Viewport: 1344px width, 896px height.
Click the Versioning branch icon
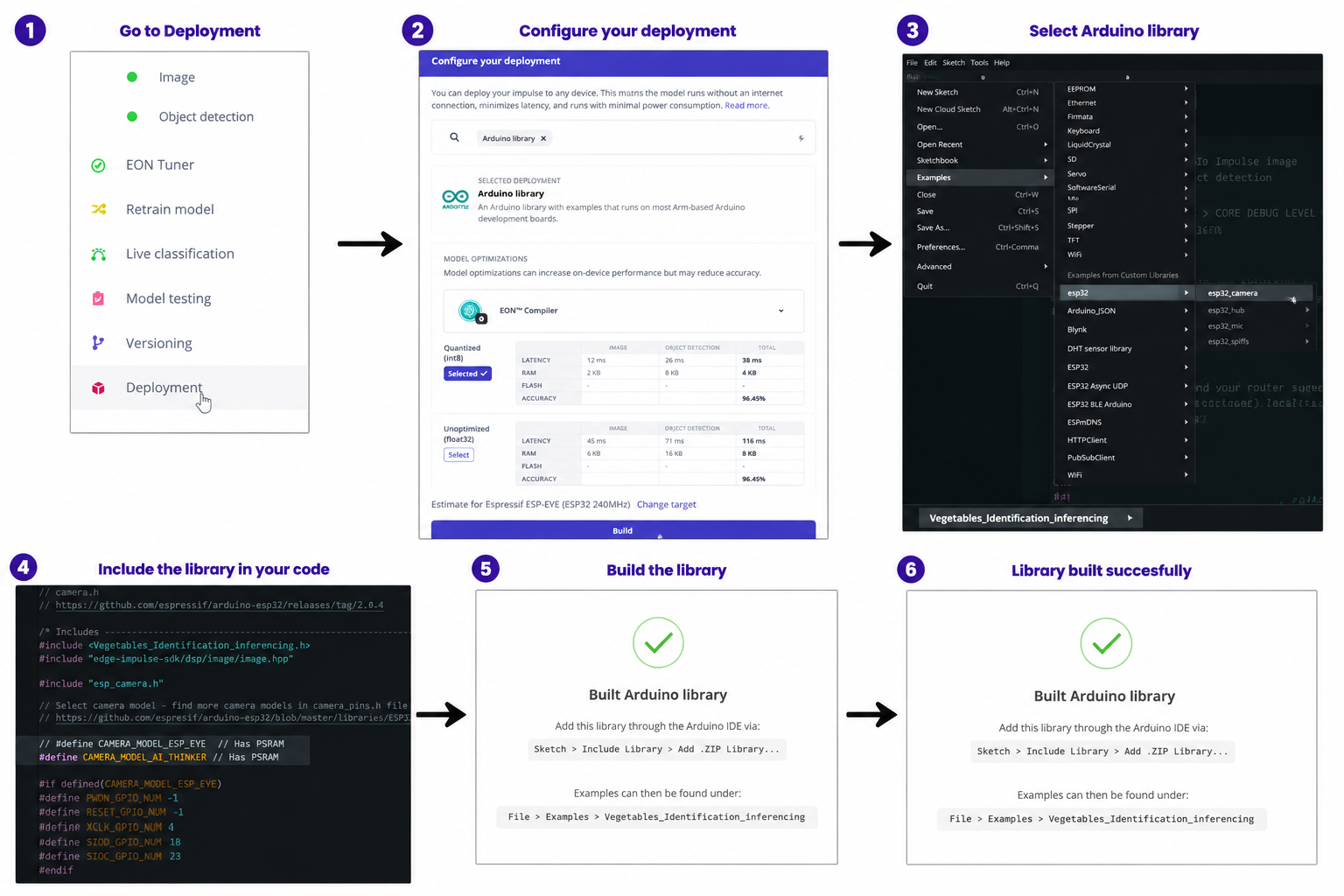tap(98, 343)
